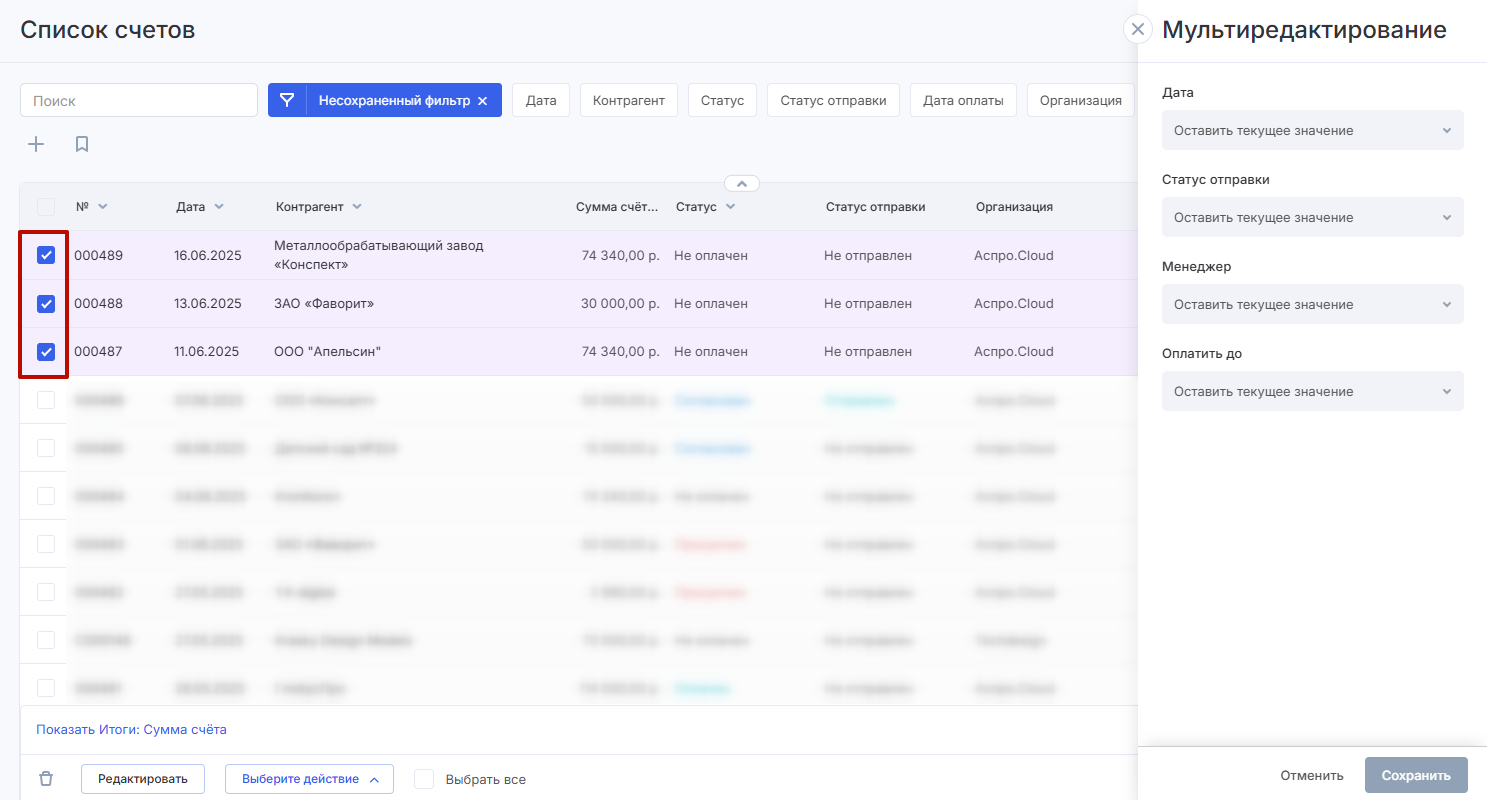This screenshot has width=1487, height=800.
Task: Click the trash bin delete icon
Action: point(46,779)
